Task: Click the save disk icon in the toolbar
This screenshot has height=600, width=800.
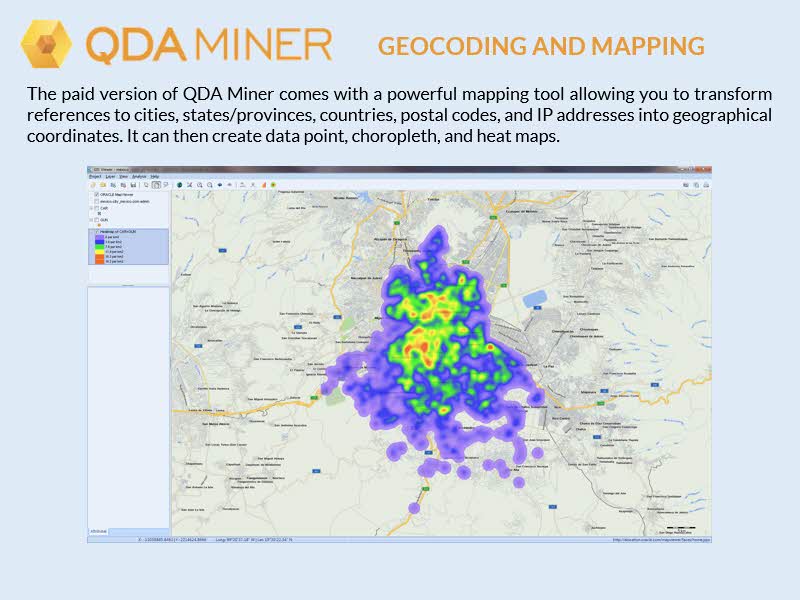Action: click(x=133, y=185)
